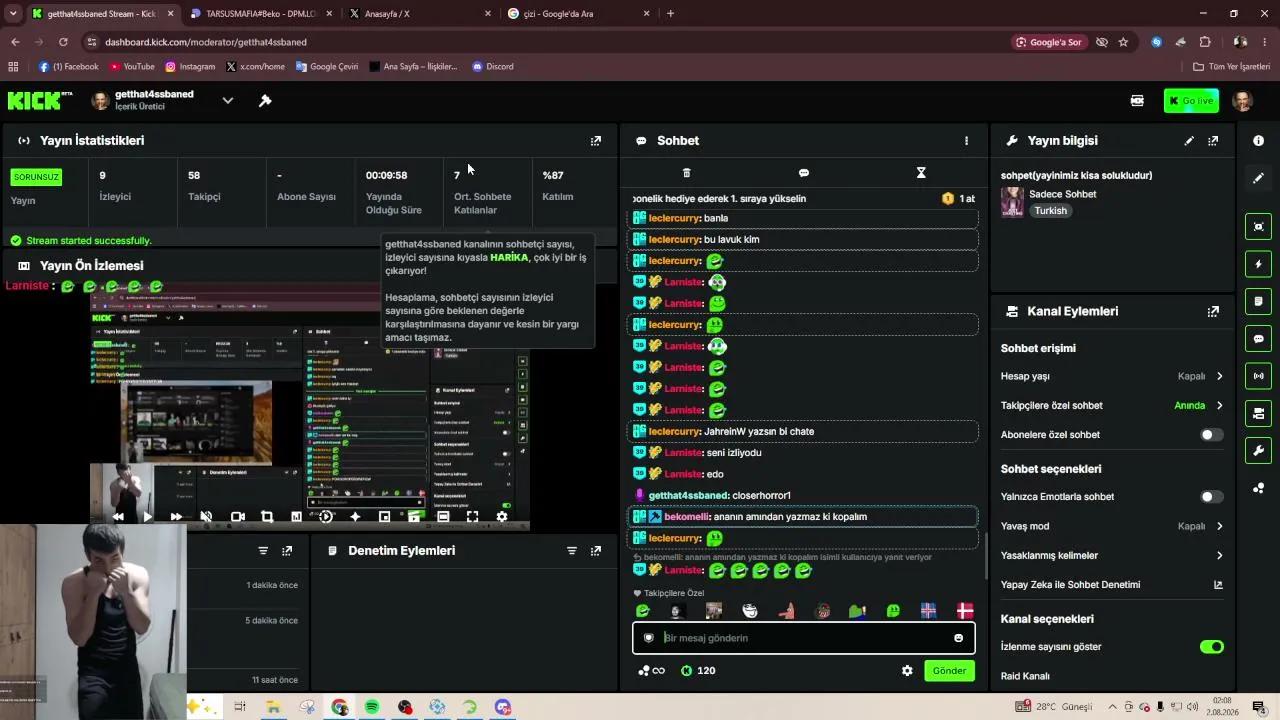Toggle Abonelere özel sohbet switch

tap(1211, 435)
